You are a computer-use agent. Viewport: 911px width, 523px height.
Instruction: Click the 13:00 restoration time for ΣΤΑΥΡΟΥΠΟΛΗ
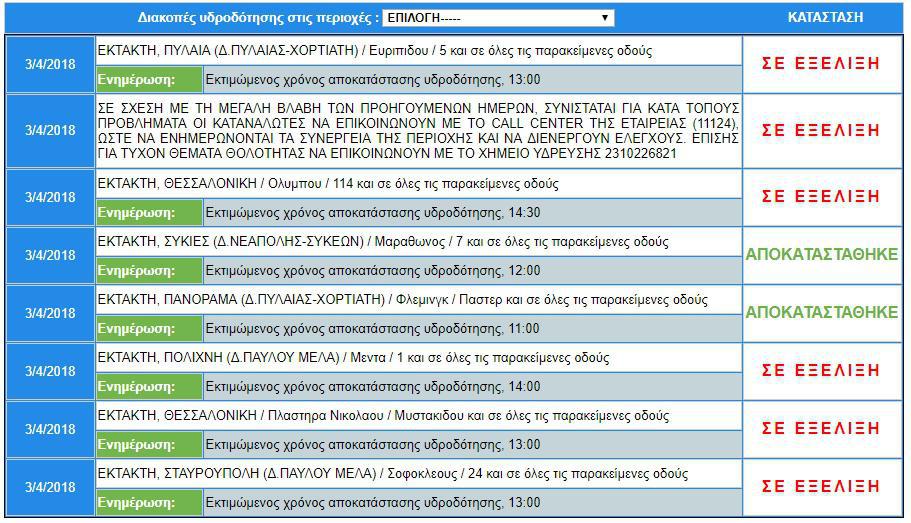(x=373, y=503)
